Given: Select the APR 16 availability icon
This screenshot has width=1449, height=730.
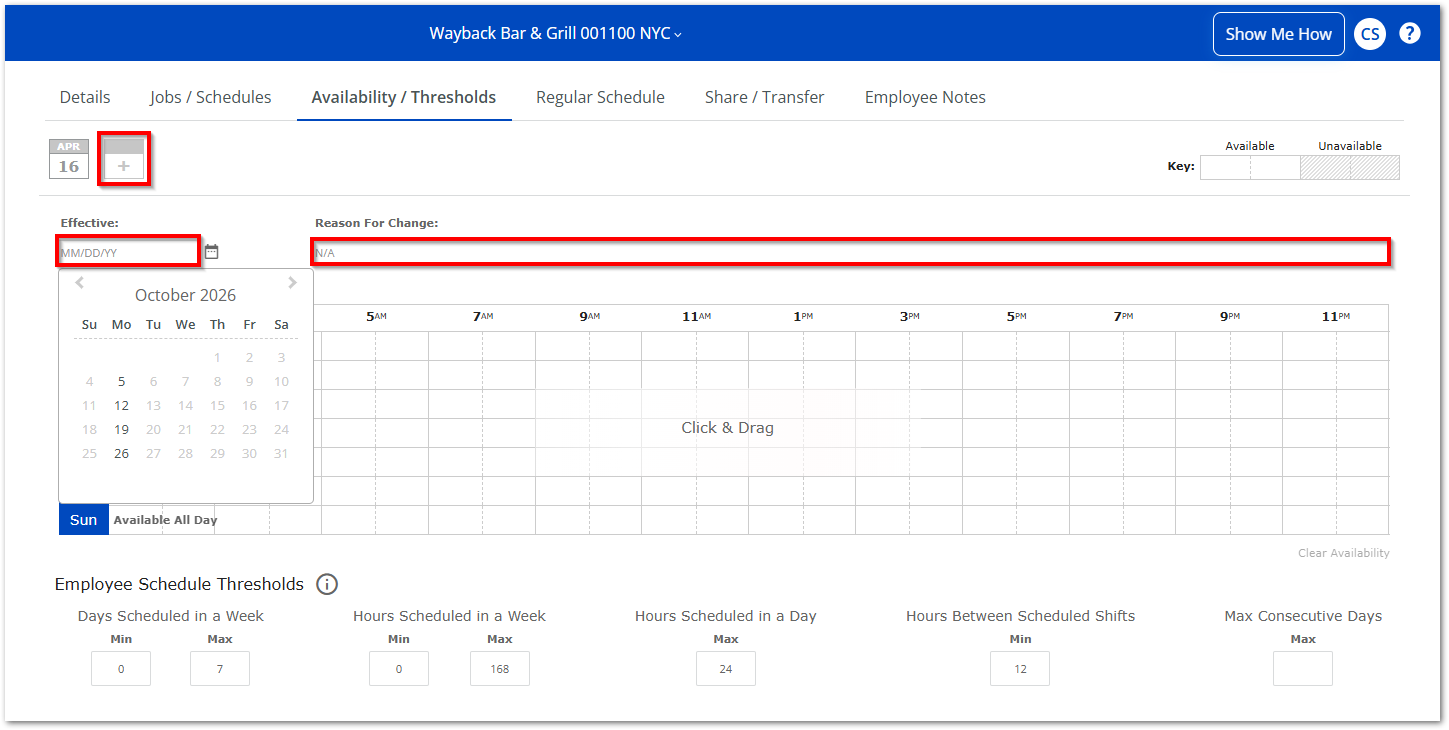Looking at the screenshot, I should [68, 159].
